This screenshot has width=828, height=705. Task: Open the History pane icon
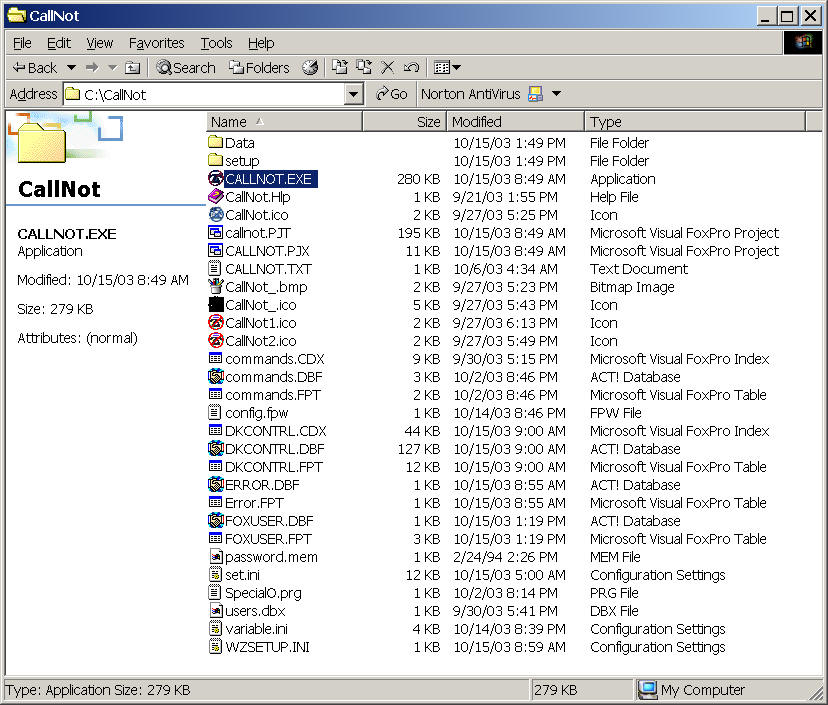click(310, 68)
